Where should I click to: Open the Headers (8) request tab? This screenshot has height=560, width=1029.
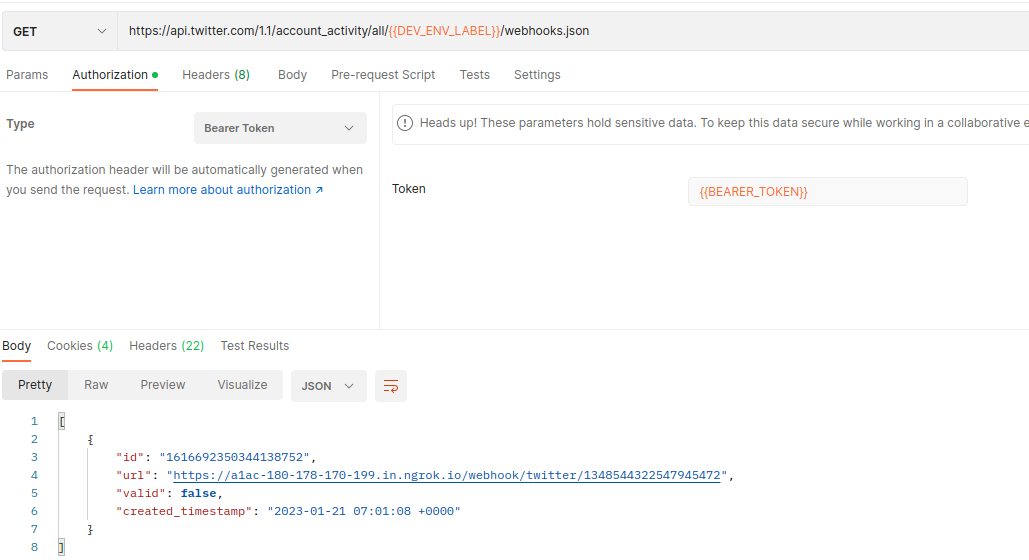(216, 75)
